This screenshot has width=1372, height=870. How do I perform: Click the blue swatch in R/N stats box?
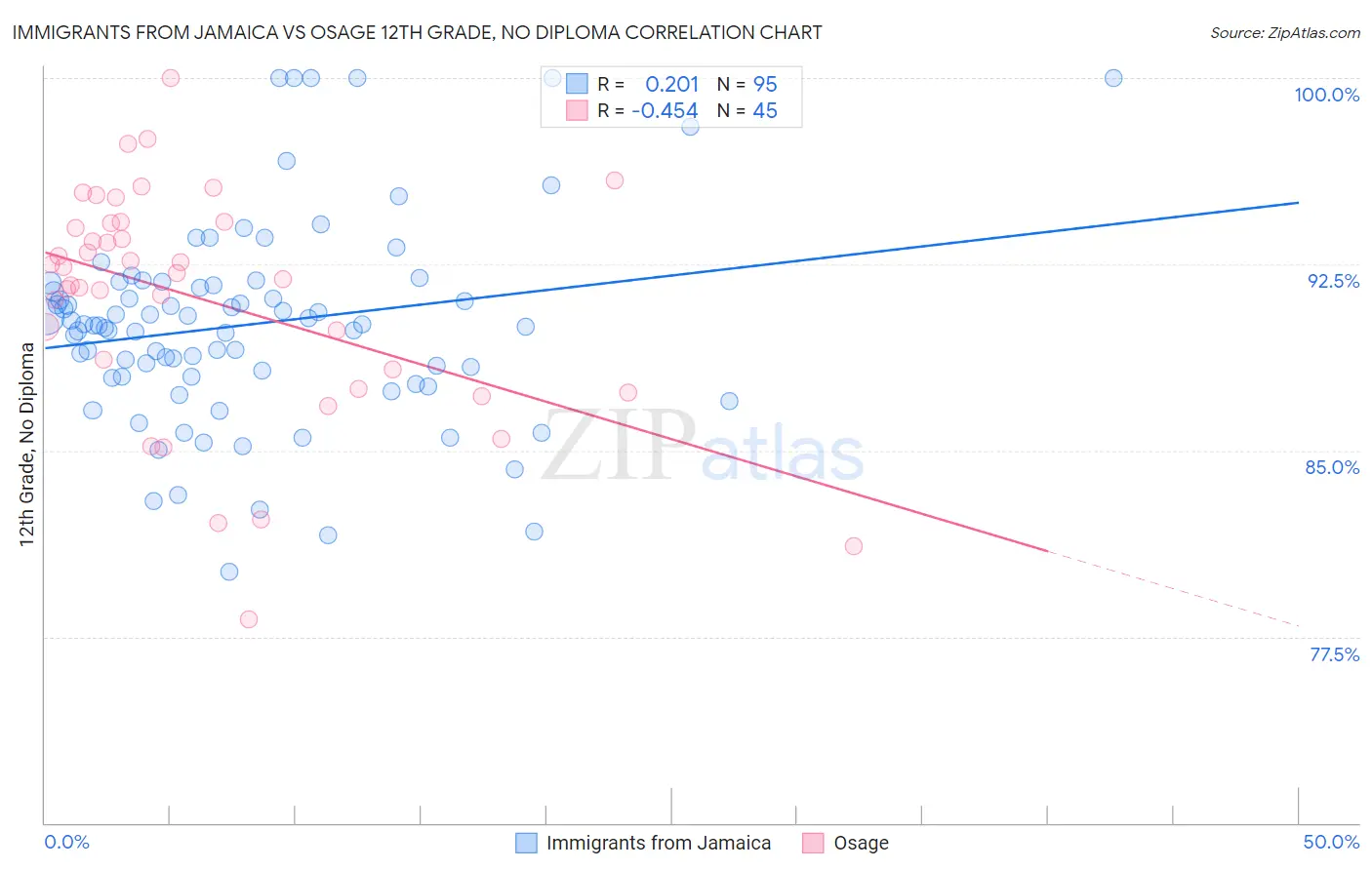[577, 84]
